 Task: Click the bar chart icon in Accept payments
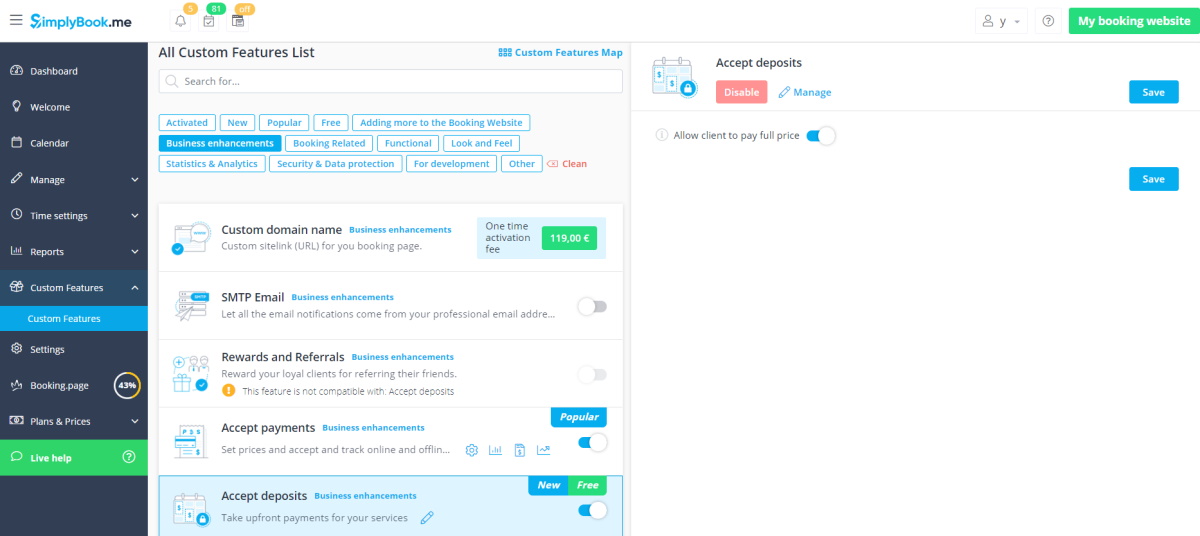click(x=495, y=450)
